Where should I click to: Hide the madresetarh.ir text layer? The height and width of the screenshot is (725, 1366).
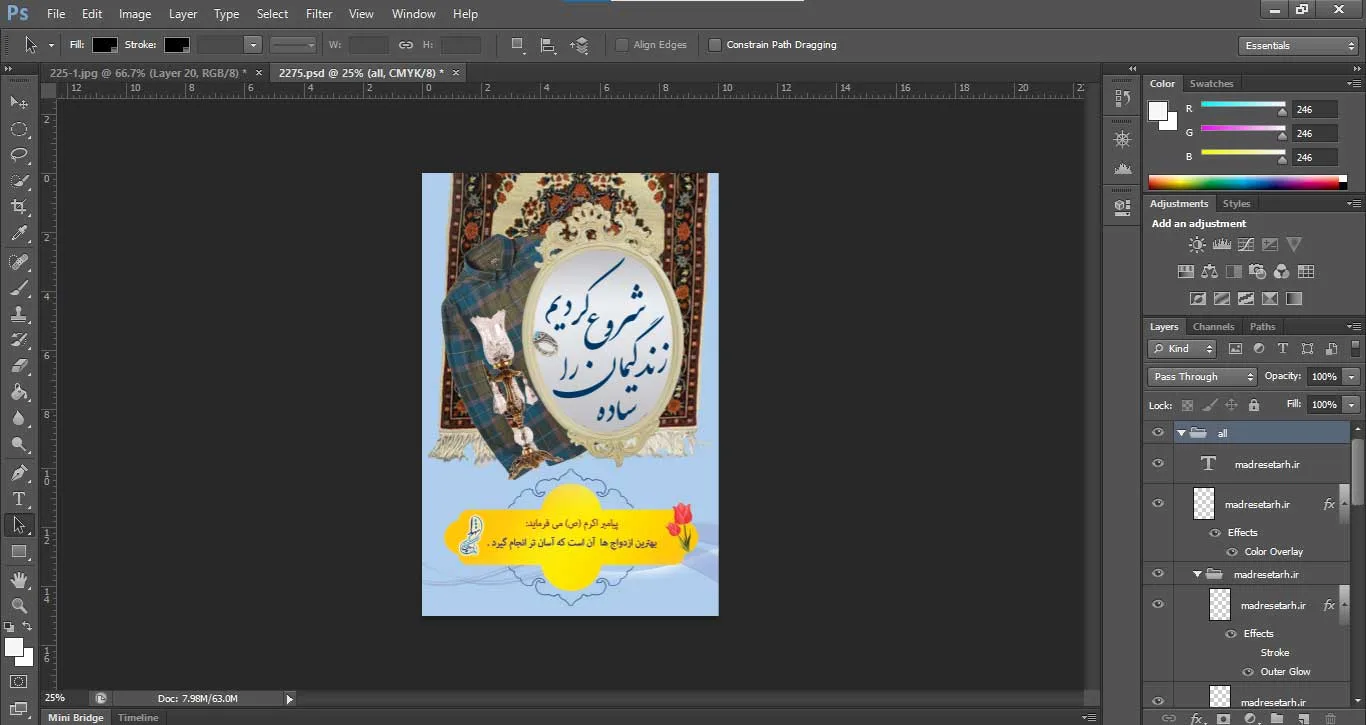pyautogui.click(x=1158, y=464)
